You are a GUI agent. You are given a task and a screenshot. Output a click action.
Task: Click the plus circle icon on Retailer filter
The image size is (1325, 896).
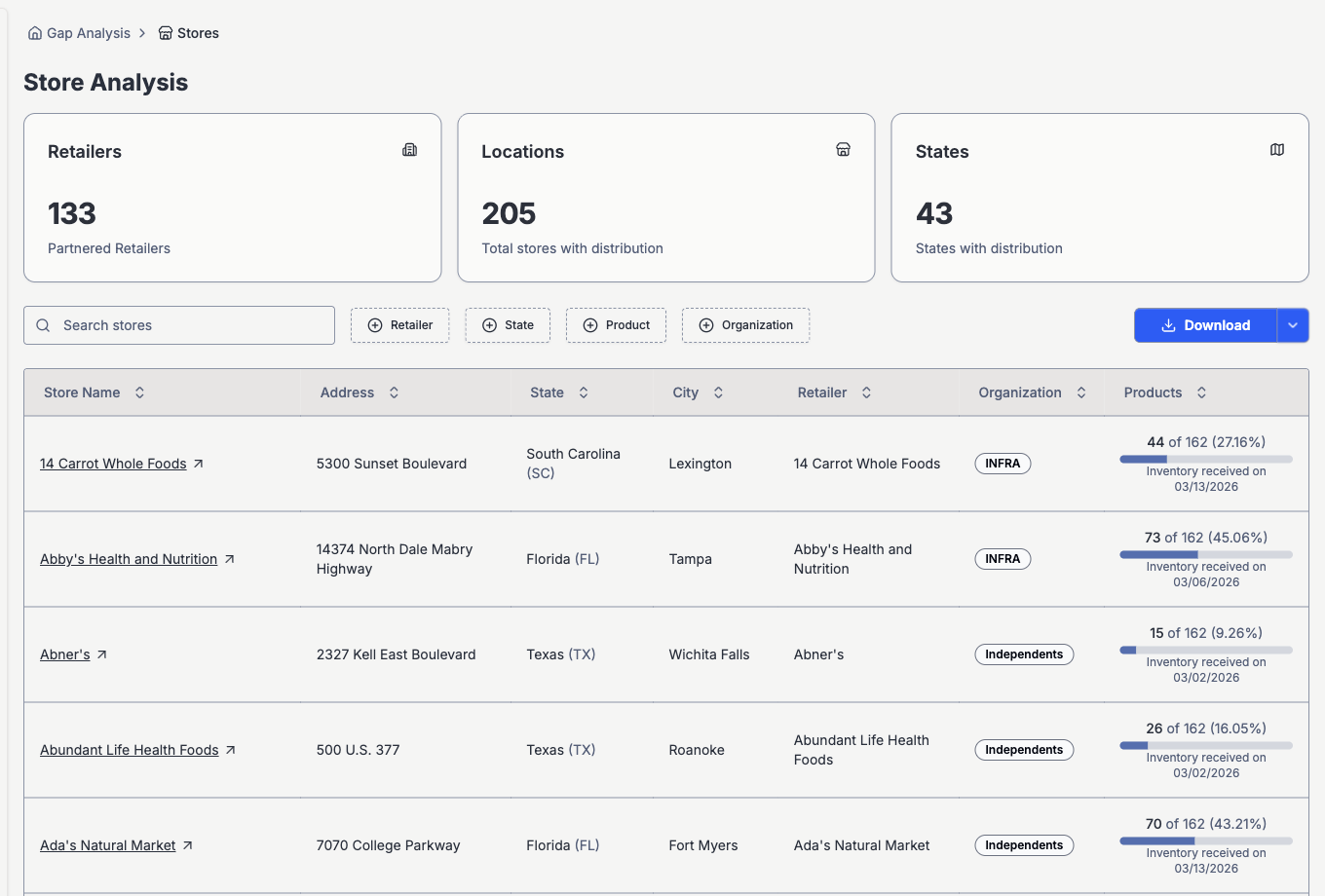click(375, 325)
